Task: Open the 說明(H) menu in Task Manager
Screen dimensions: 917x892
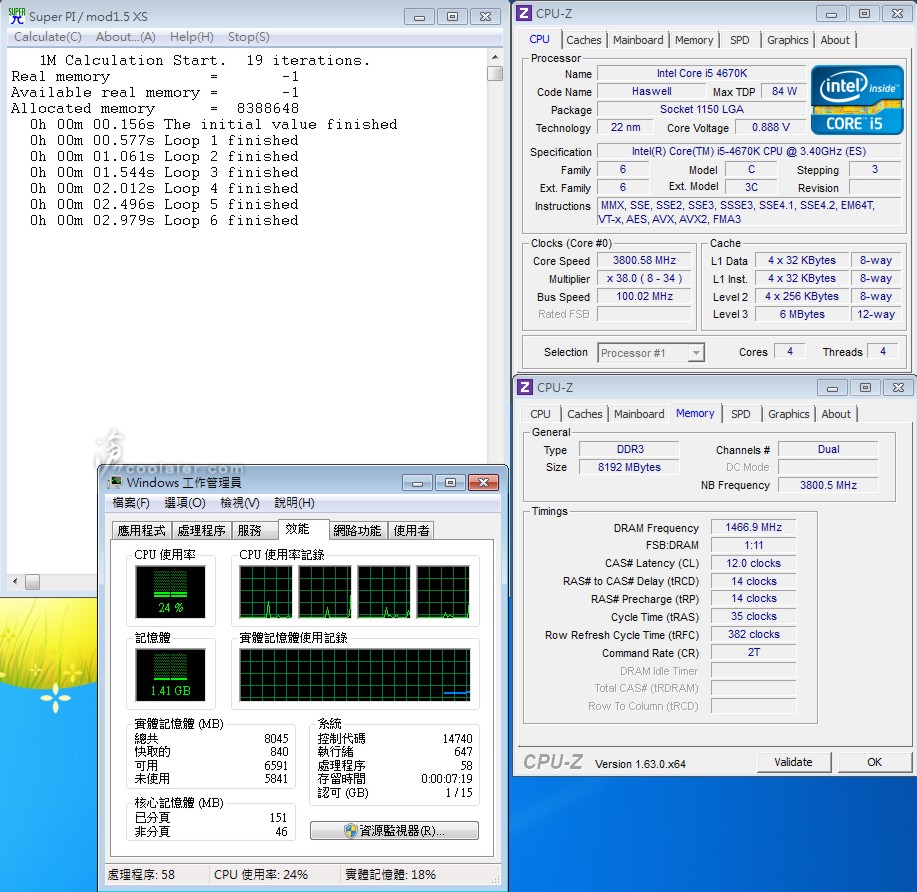Action: click(294, 502)
